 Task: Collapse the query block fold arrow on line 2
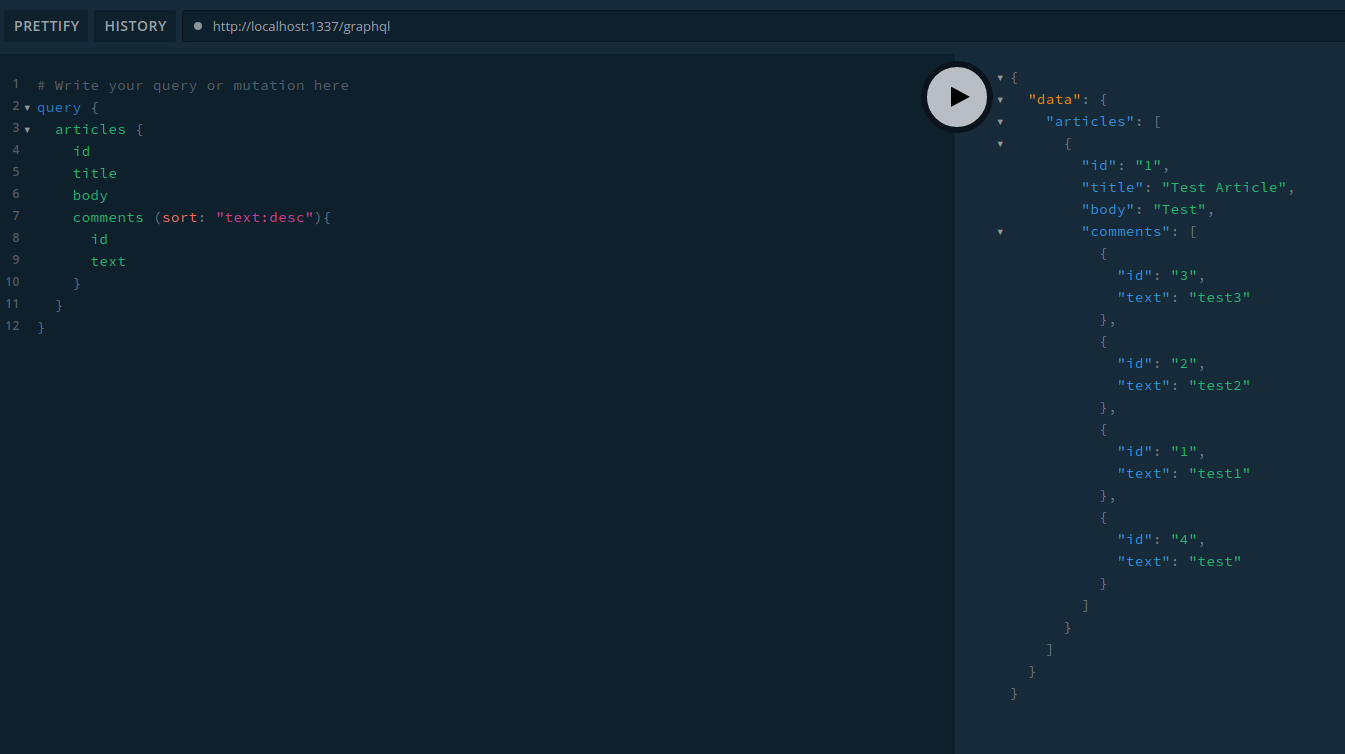click(x=27, y=108)
